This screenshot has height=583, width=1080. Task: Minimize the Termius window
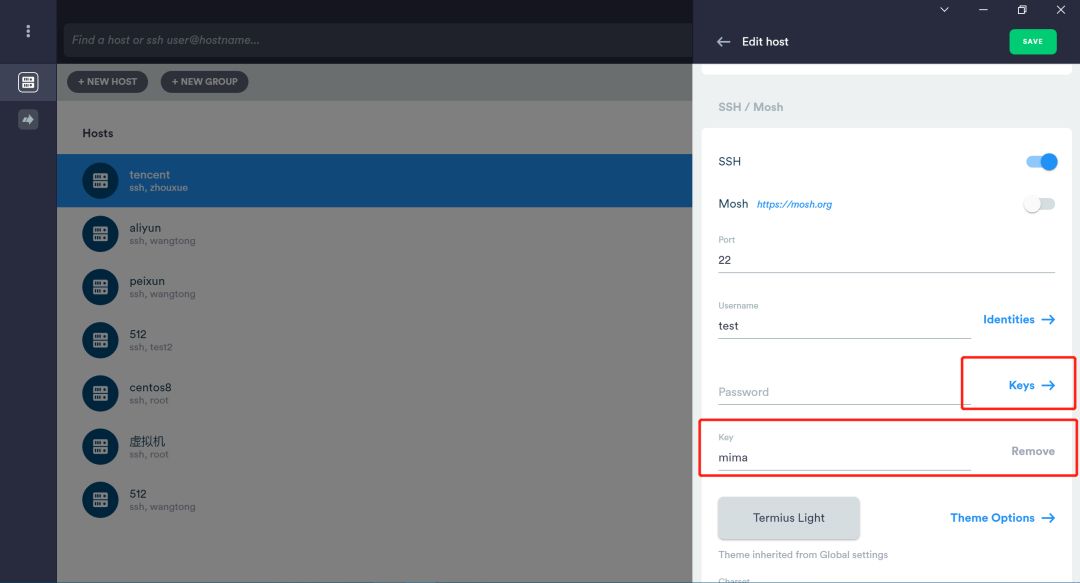pyautogui.click(x=983, y=10)
